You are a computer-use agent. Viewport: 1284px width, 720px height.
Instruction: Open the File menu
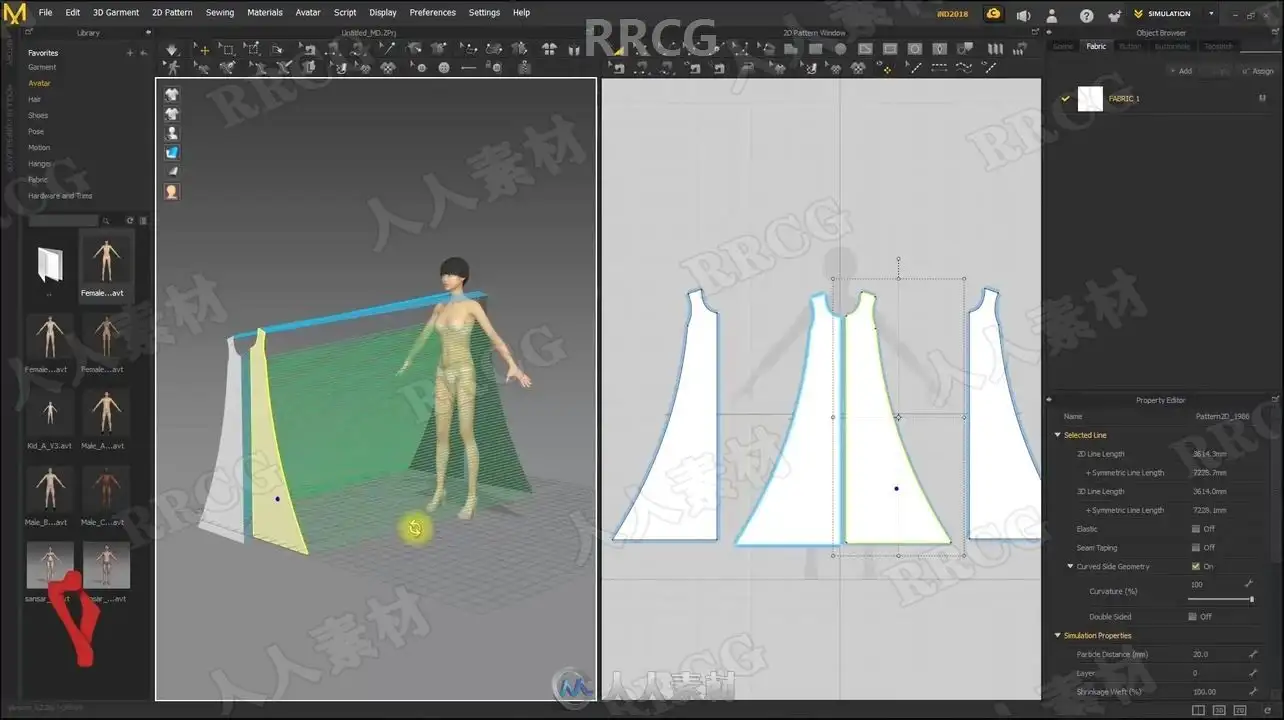coord(45,13)
